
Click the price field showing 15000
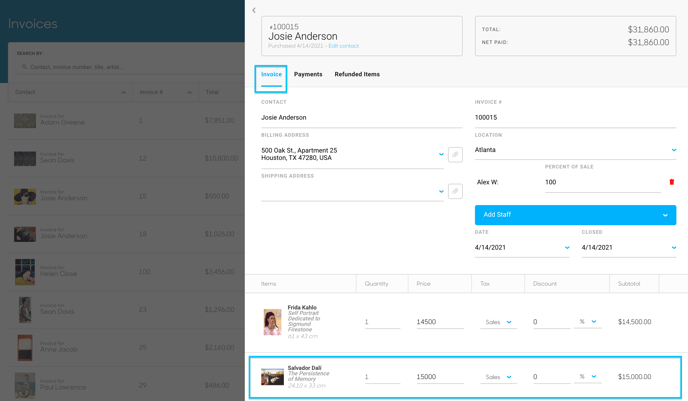[440, 377]
